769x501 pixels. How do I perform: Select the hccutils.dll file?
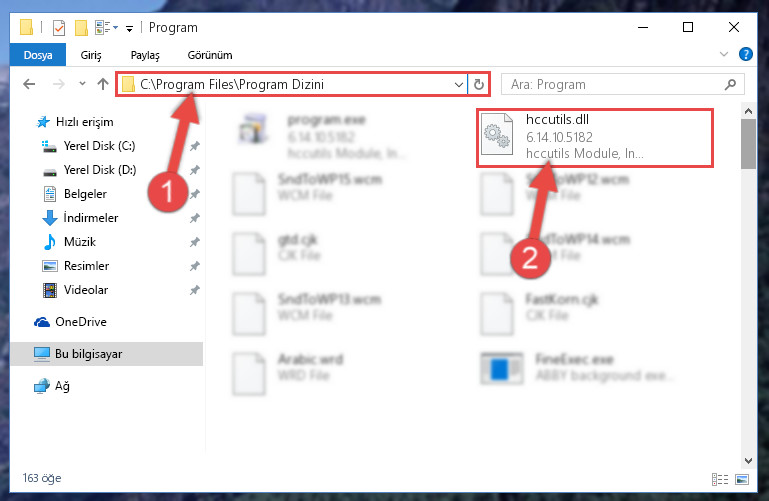[x=594, y=138]
